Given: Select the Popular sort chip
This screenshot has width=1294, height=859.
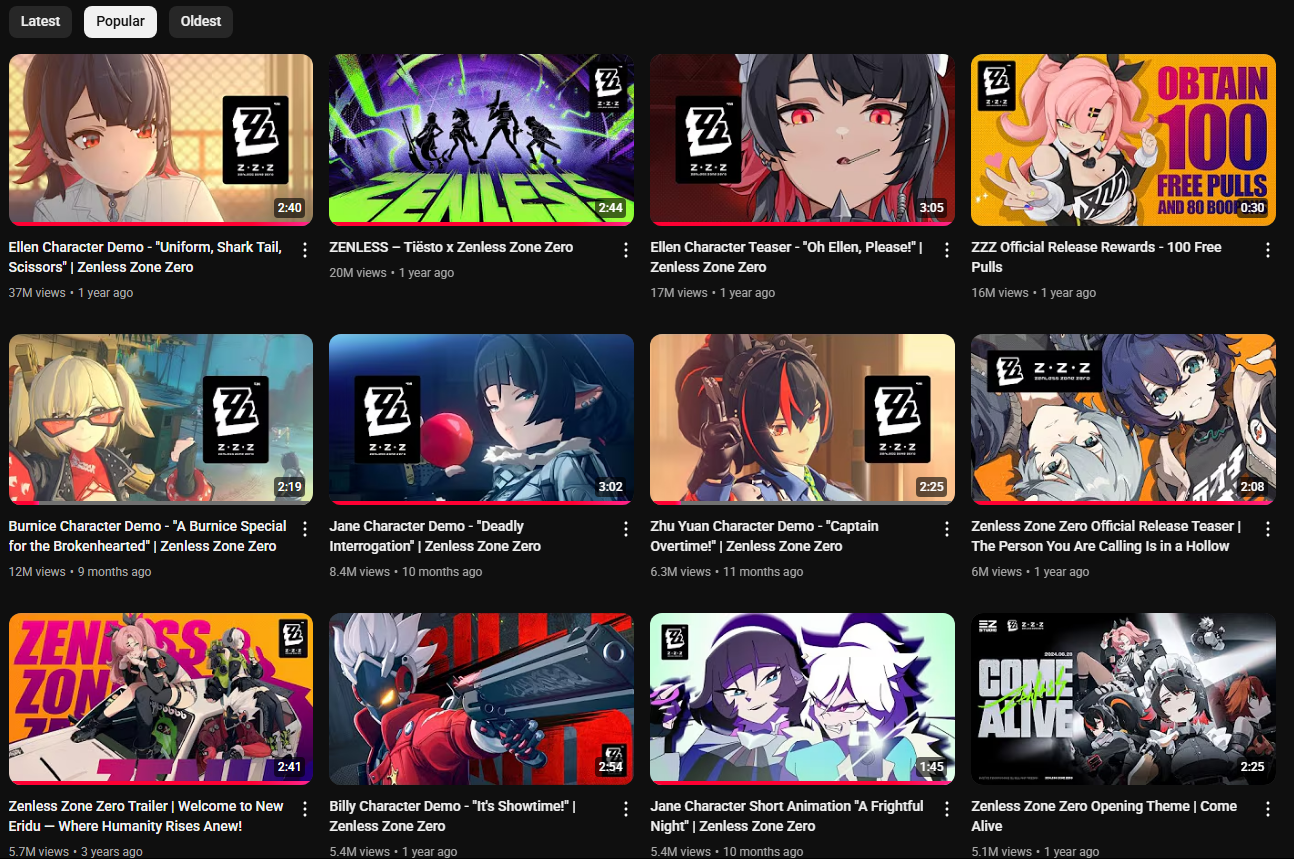Looking at the screenshot, I should tap(120, 21).
